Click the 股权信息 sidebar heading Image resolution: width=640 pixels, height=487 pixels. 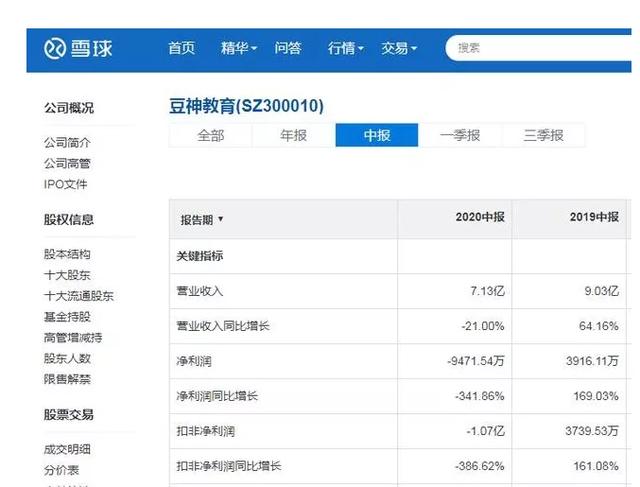(69, 219)
